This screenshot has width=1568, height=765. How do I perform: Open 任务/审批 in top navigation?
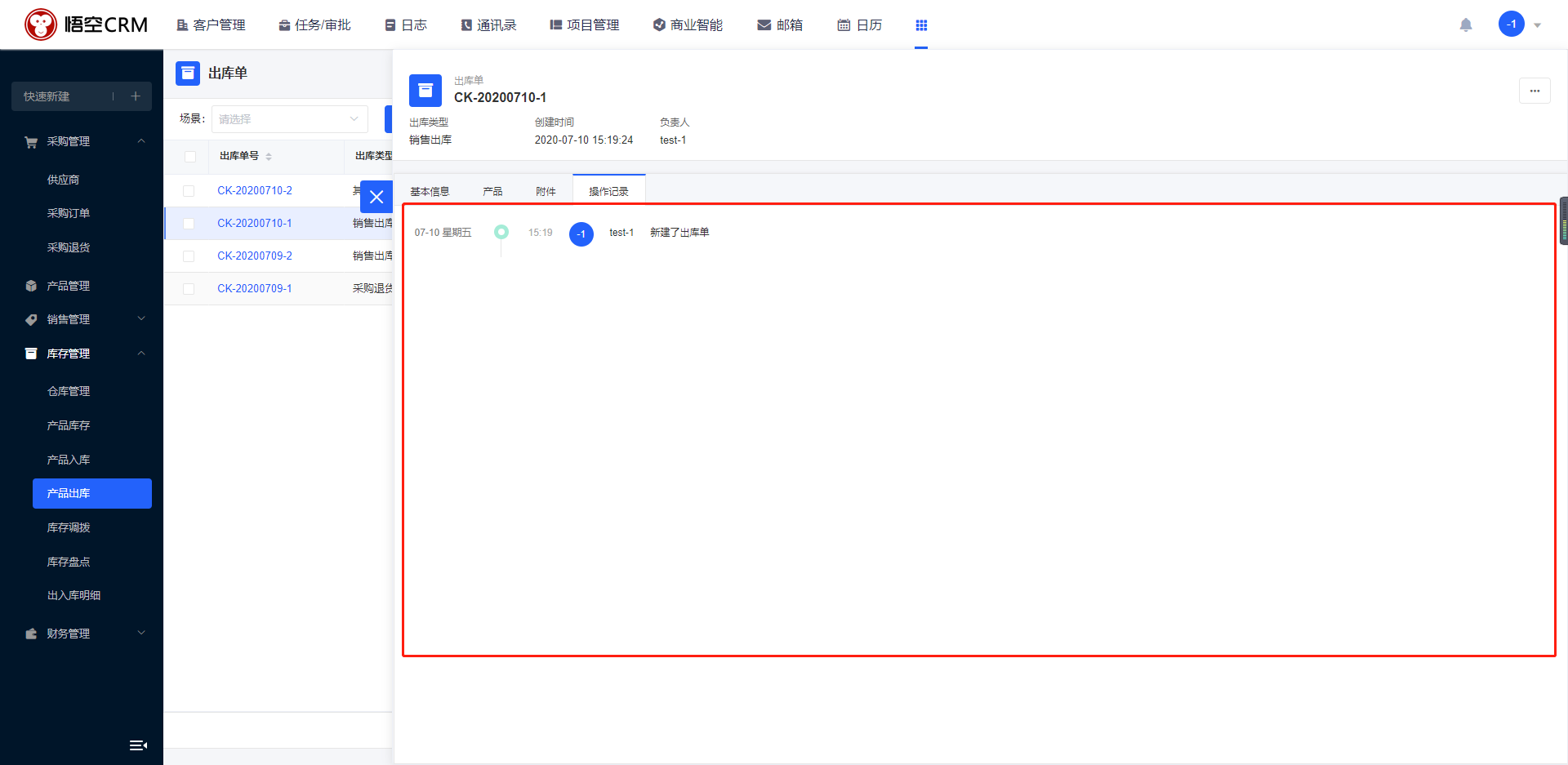coord(314,25)
